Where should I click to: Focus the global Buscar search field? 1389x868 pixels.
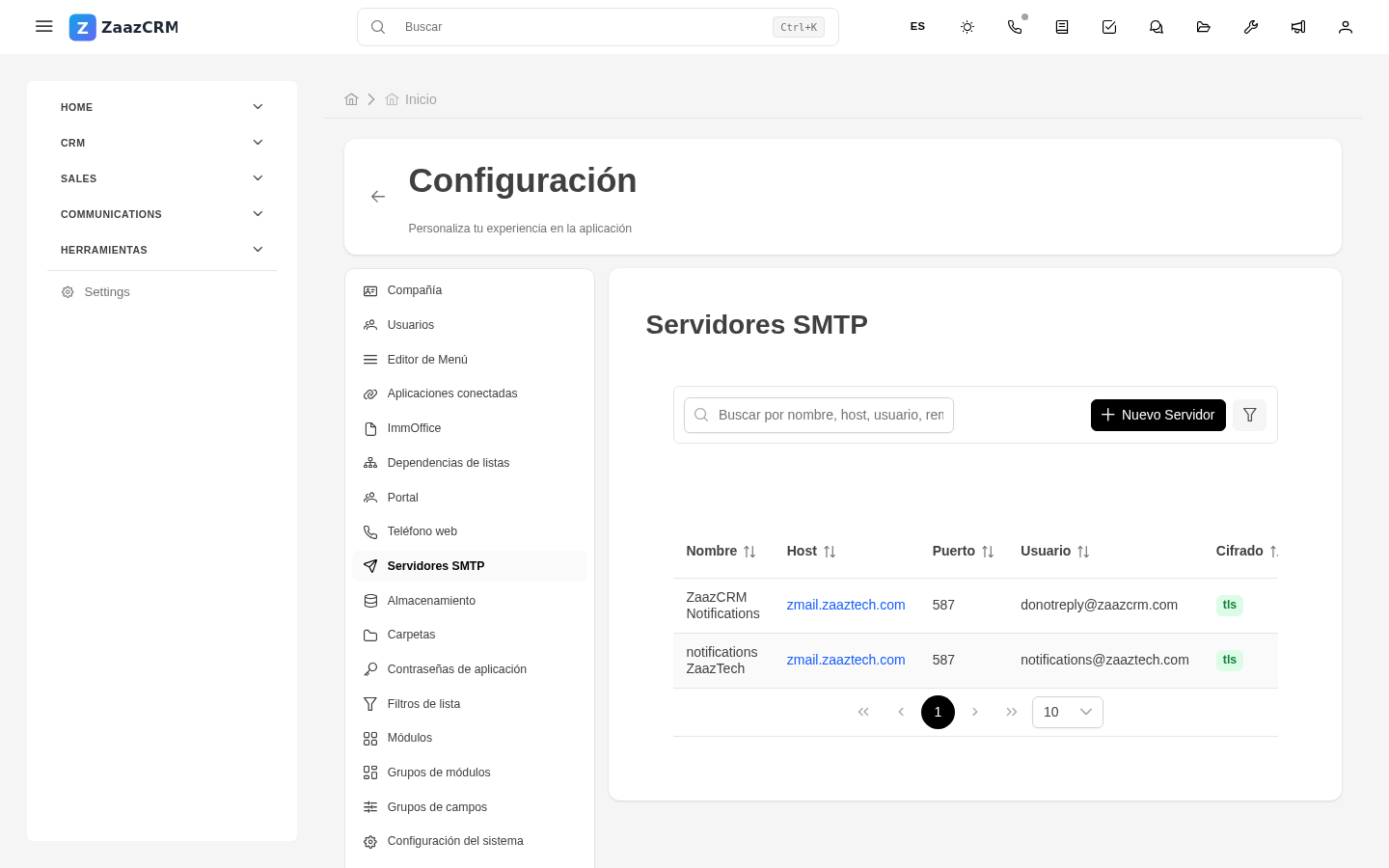coord(598,27)
